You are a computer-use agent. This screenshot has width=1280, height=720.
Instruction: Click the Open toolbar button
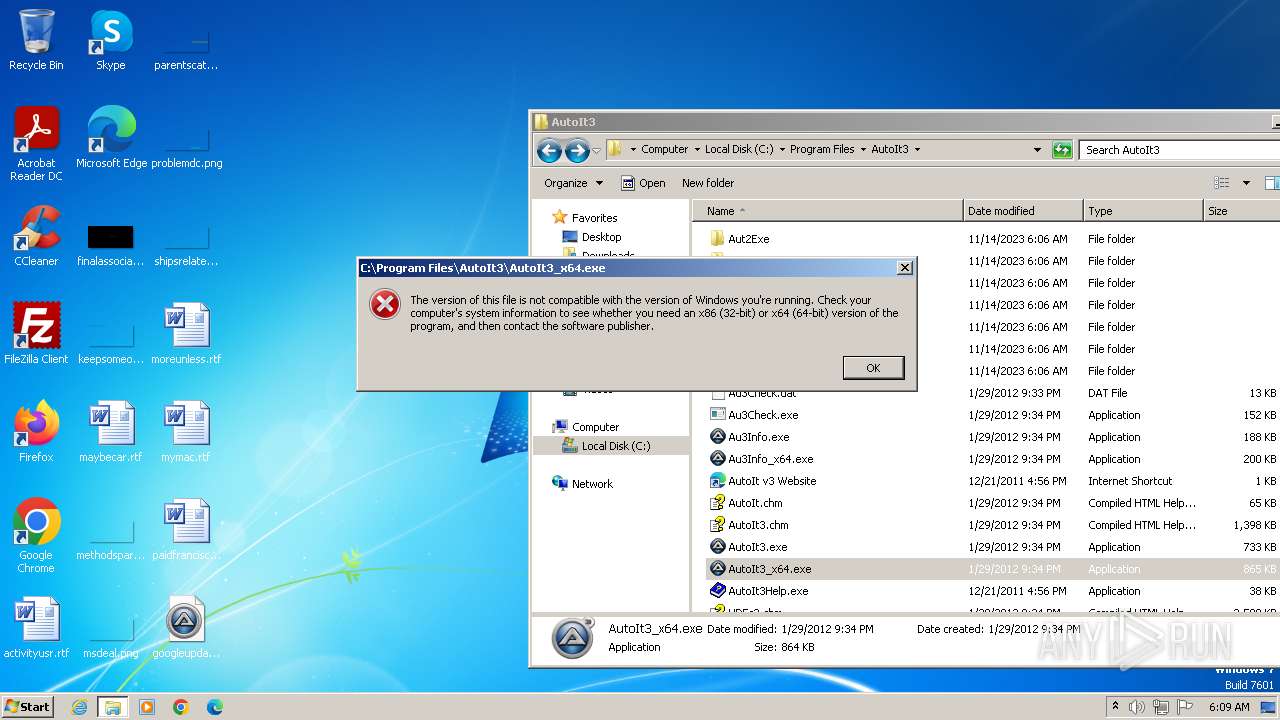click(643, 183)
